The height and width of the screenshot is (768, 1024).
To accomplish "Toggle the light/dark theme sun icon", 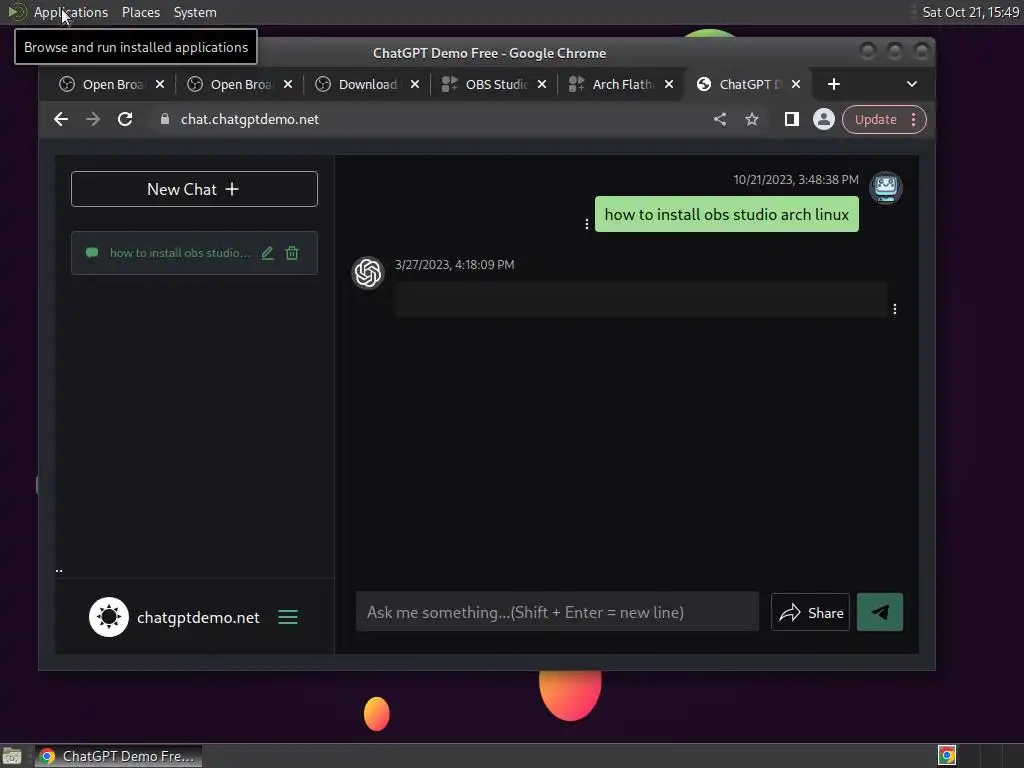I will [108, 617].
